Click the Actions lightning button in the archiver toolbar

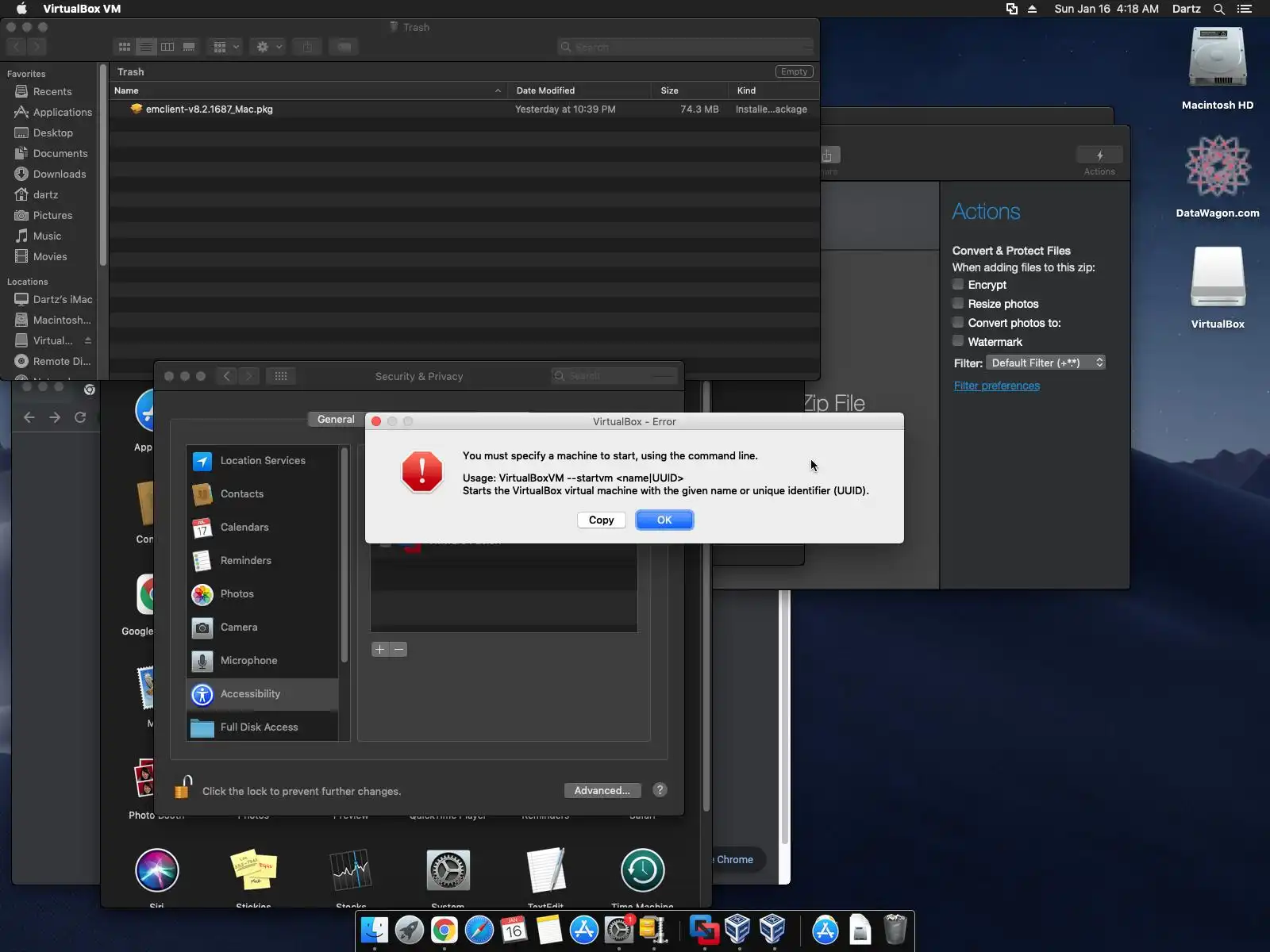coord(1099,155)
